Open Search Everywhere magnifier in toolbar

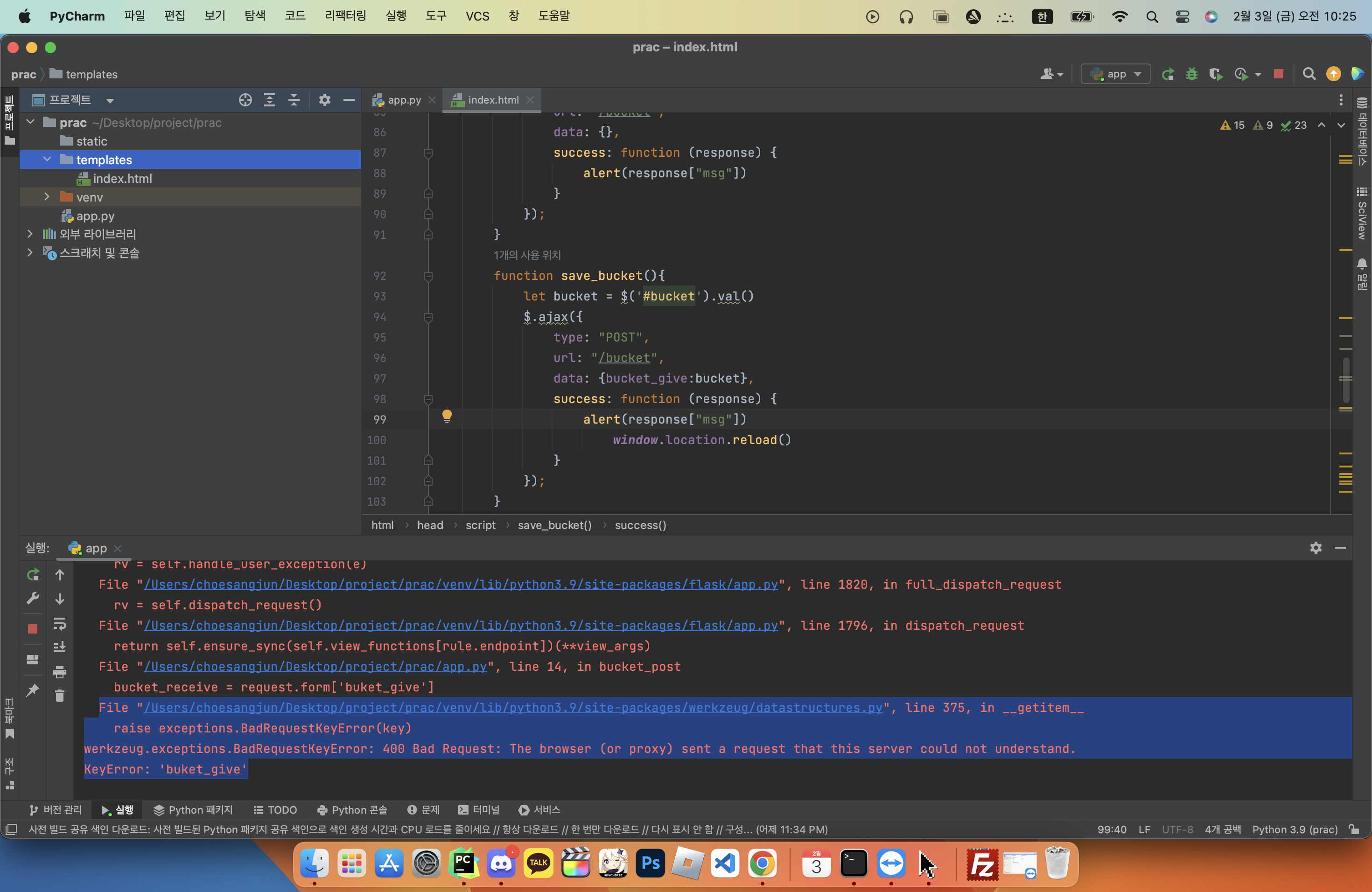(x=1309, y=74)
